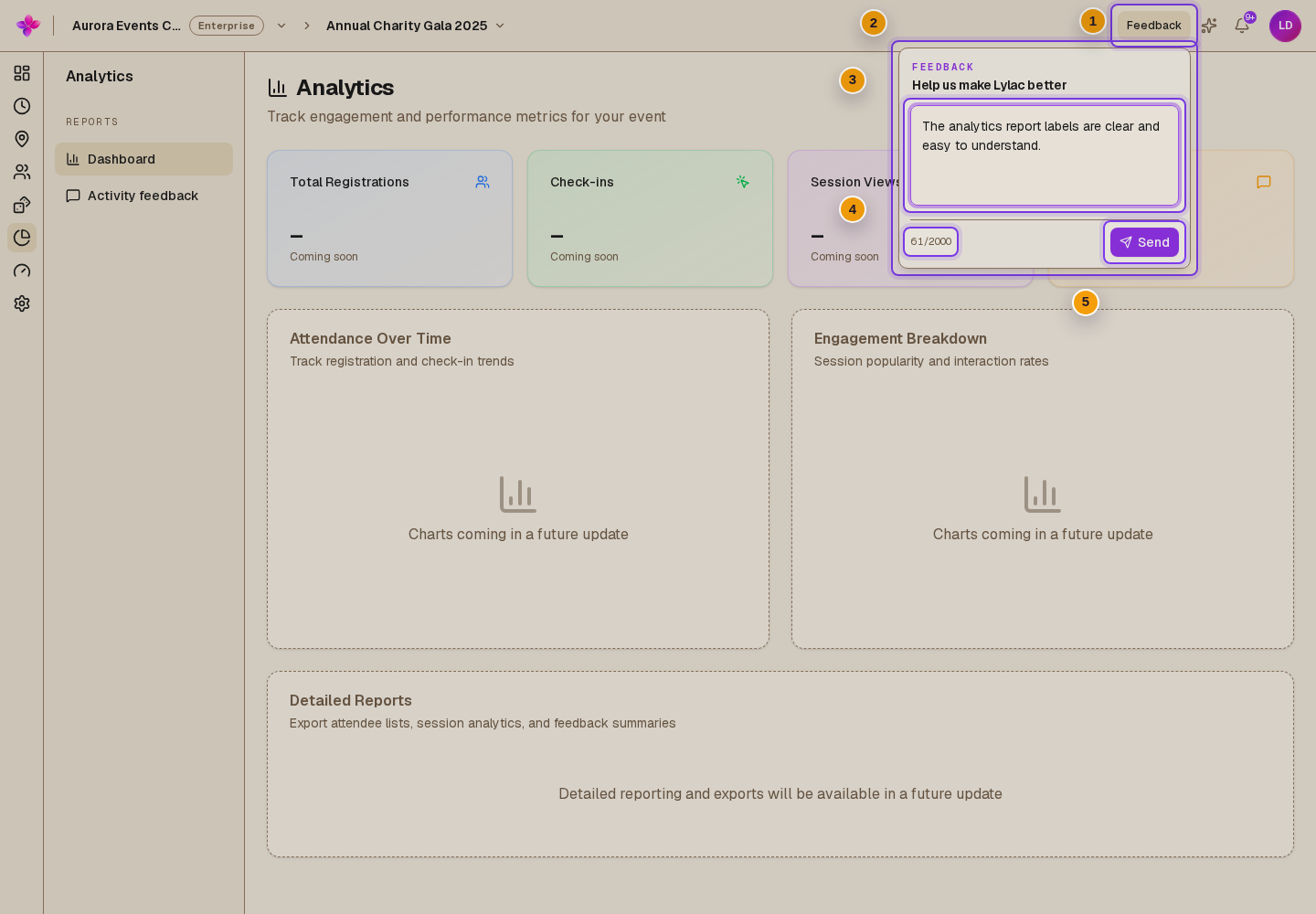This screenshot has width=1316, height=914.
Task: Select Dashboard in the Reports sidebar
Action: click(x=143, y=159)
